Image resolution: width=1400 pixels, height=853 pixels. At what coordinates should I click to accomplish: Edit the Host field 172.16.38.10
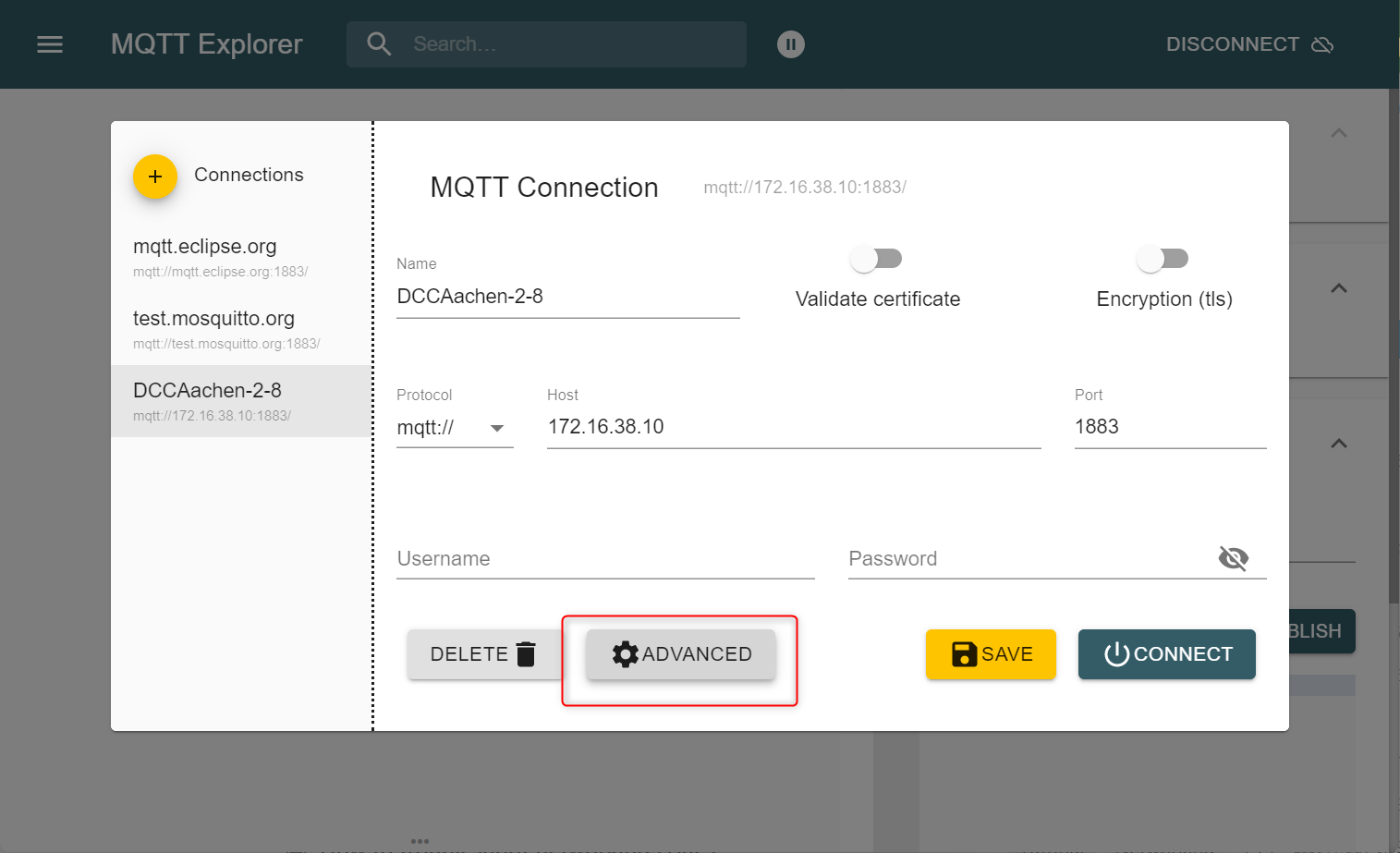[x=794, y=427]
